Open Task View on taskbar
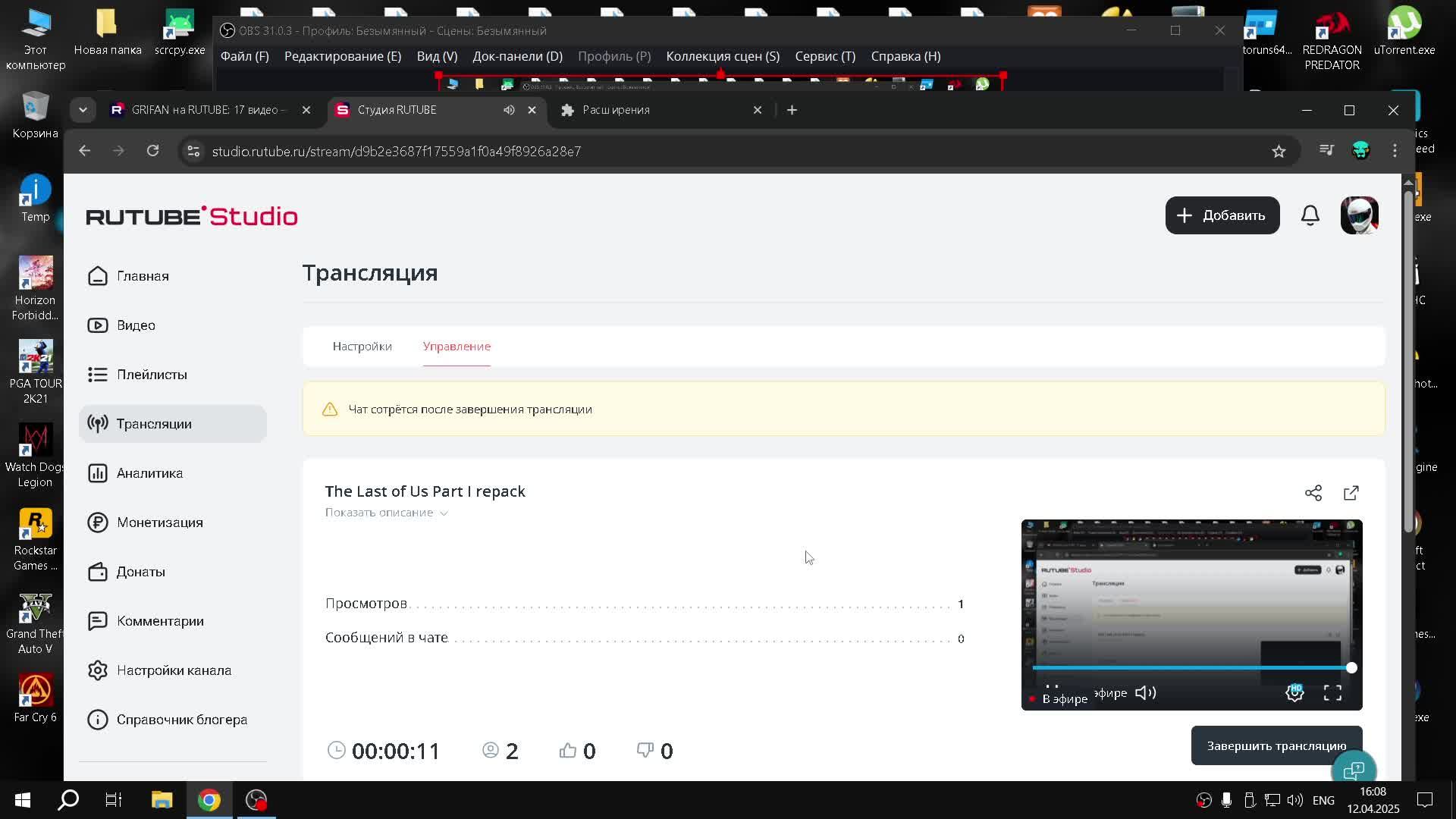 click(114, 800)
